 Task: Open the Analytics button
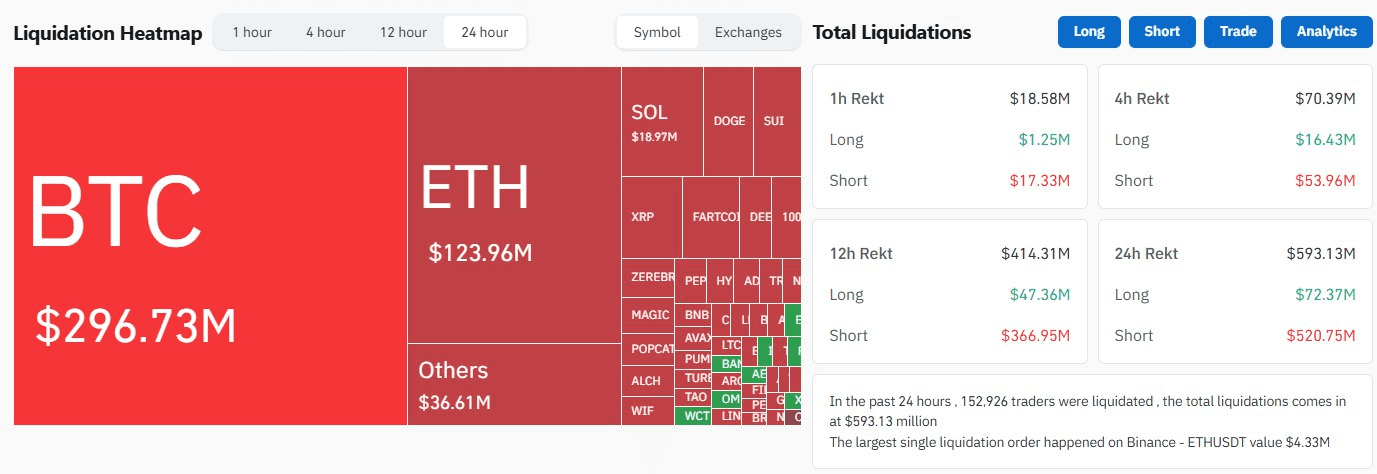point(1326,31)
